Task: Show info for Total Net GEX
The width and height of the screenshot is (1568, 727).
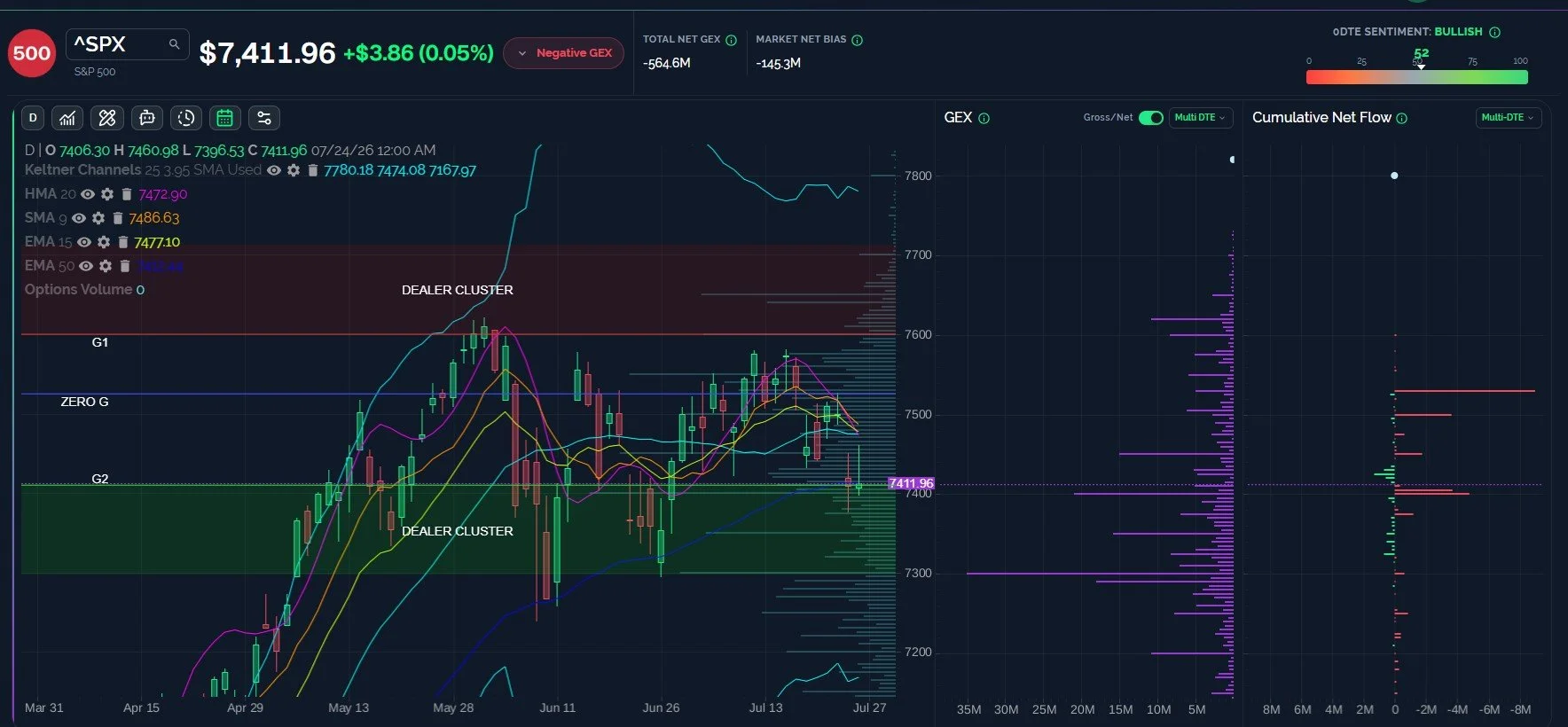Action: click(732, 40)
